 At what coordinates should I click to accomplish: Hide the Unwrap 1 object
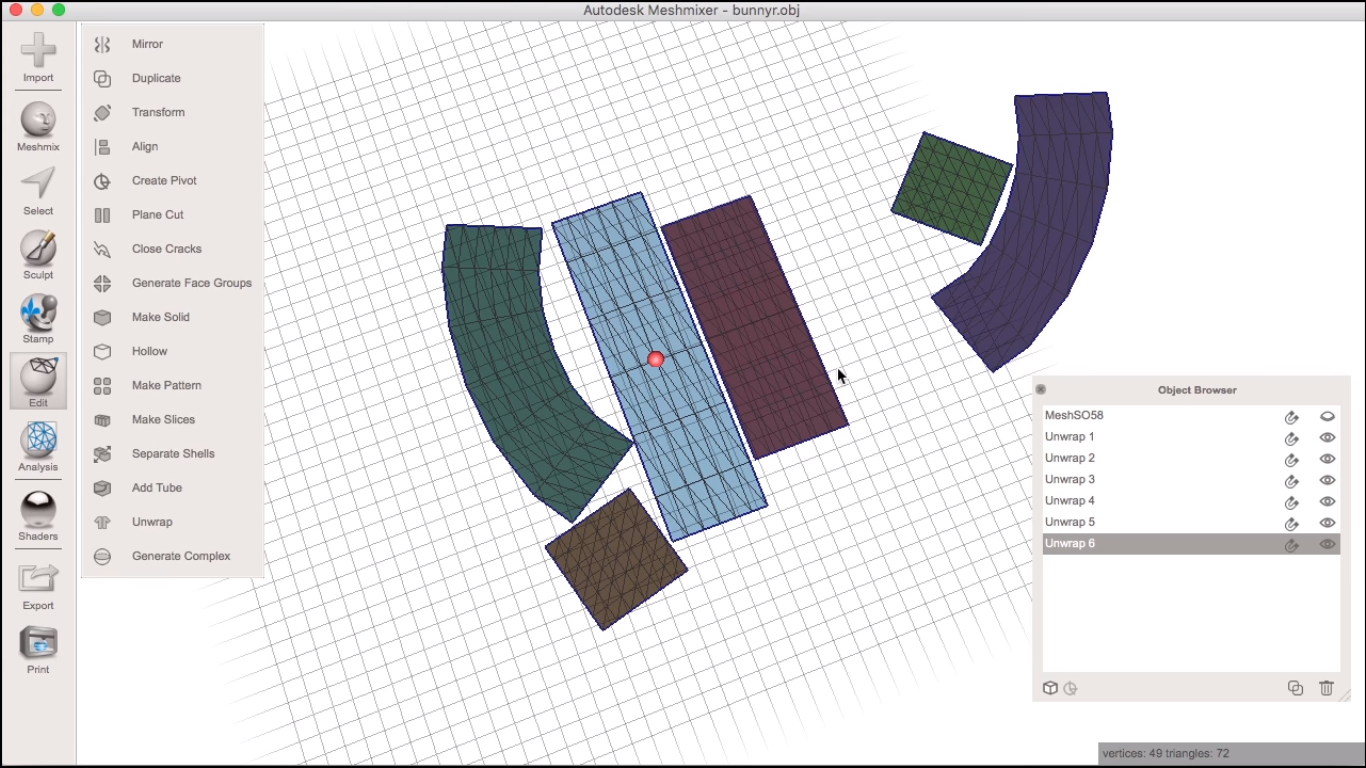[1327, 437]
